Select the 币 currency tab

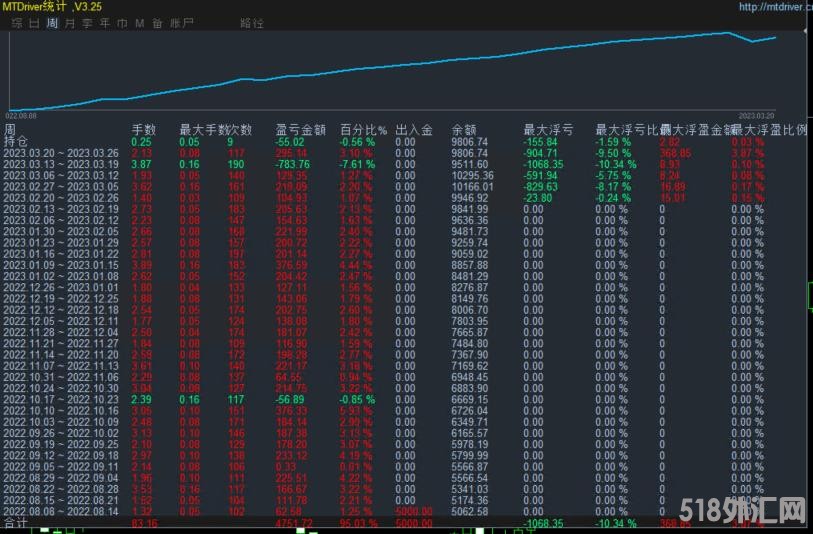[122, 22]
